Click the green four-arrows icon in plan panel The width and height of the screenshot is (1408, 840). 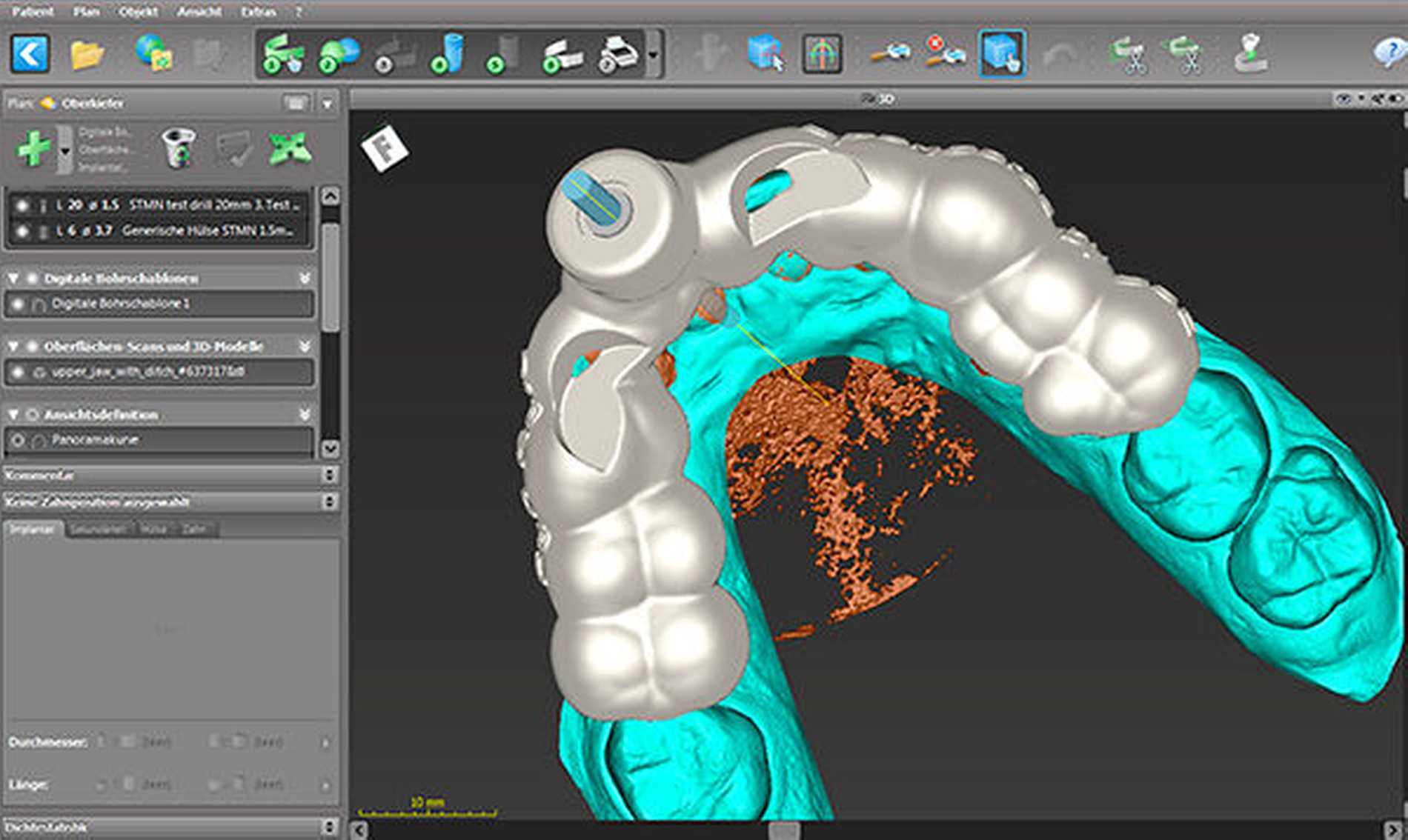(289, 148)
